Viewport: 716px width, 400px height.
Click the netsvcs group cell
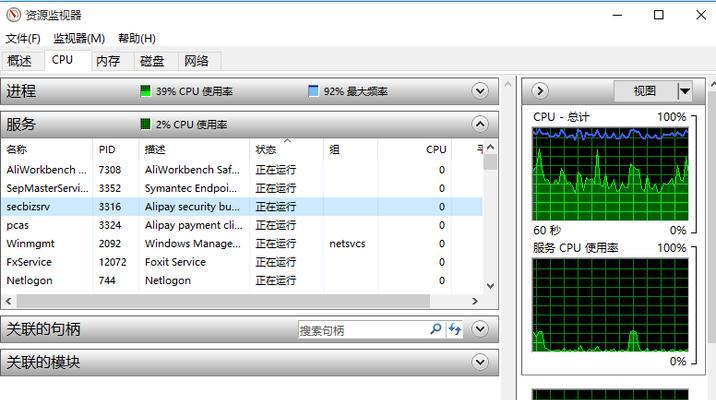347,243
